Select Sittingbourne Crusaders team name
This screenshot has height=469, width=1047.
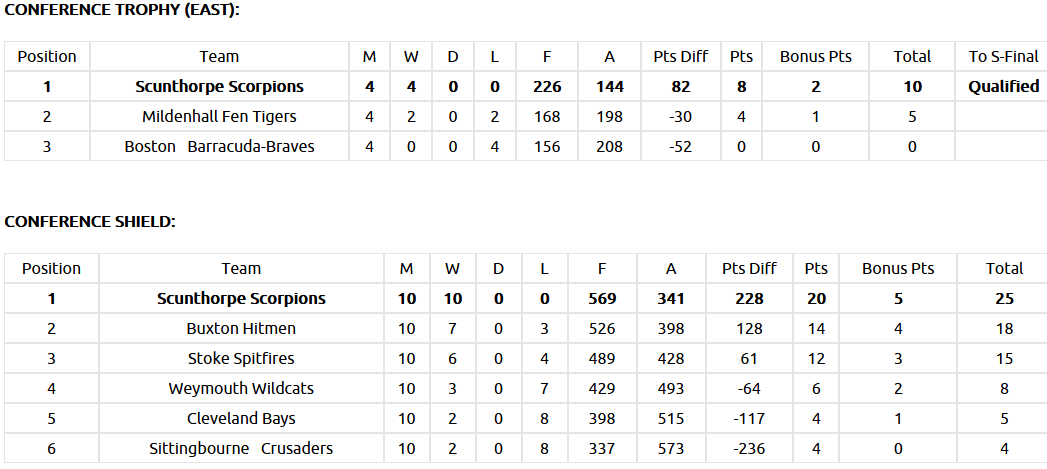pos(241,448)
